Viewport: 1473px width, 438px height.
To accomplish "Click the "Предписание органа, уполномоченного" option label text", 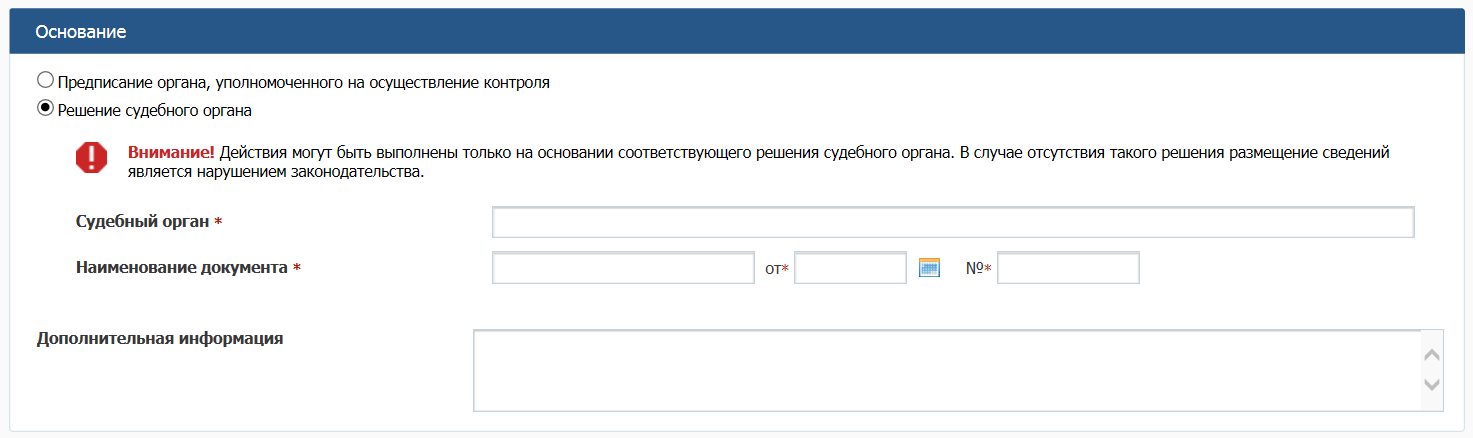I will point(304,82).
